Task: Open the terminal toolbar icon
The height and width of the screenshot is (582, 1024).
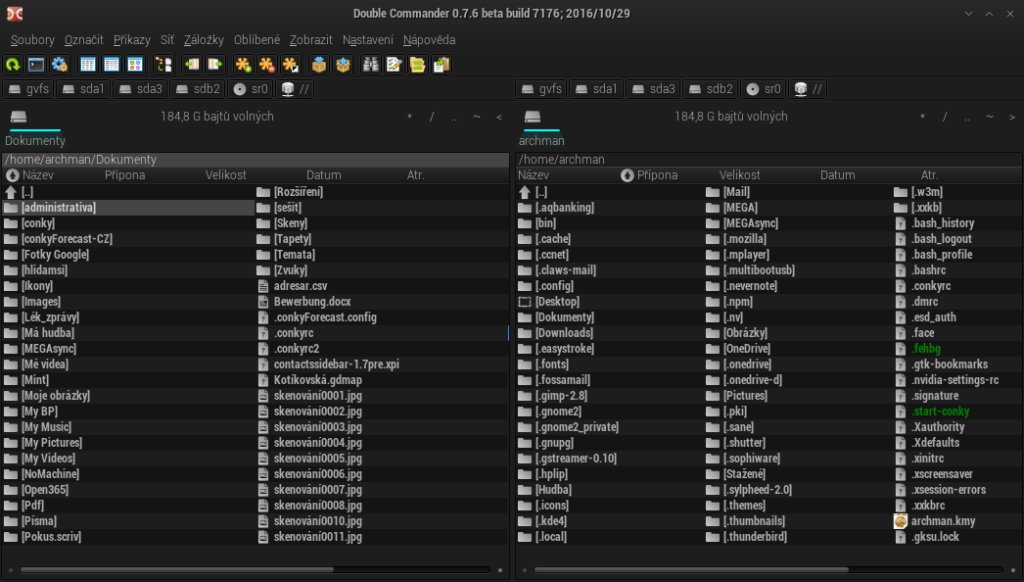Action: 36,64
